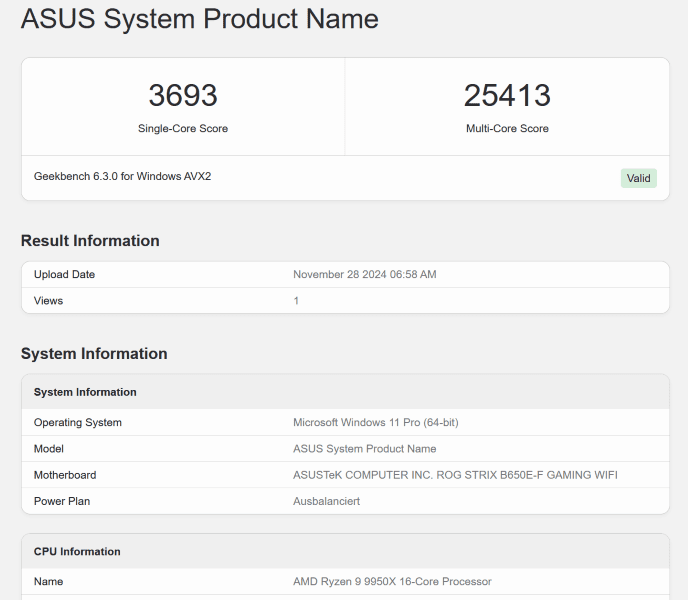Click the Single-Core Score label
Viewport: 688px width, 600px height.
pyautogui.click(x=183, y=129)
